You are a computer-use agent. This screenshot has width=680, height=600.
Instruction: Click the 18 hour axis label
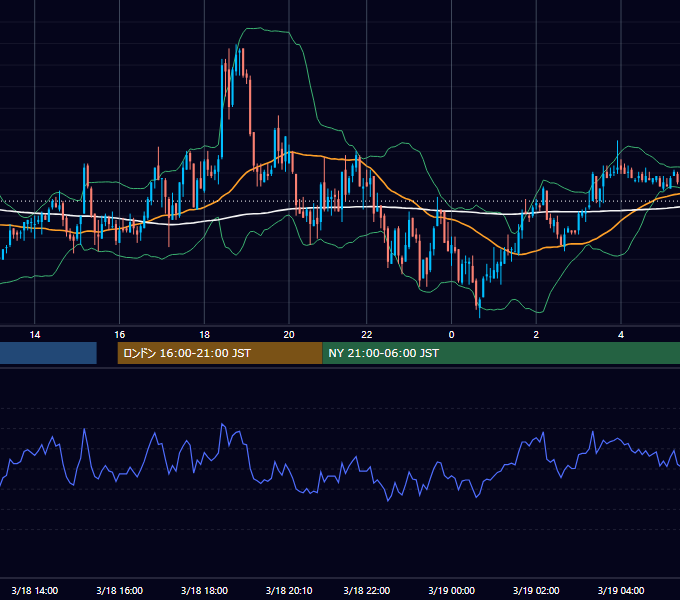204,335
